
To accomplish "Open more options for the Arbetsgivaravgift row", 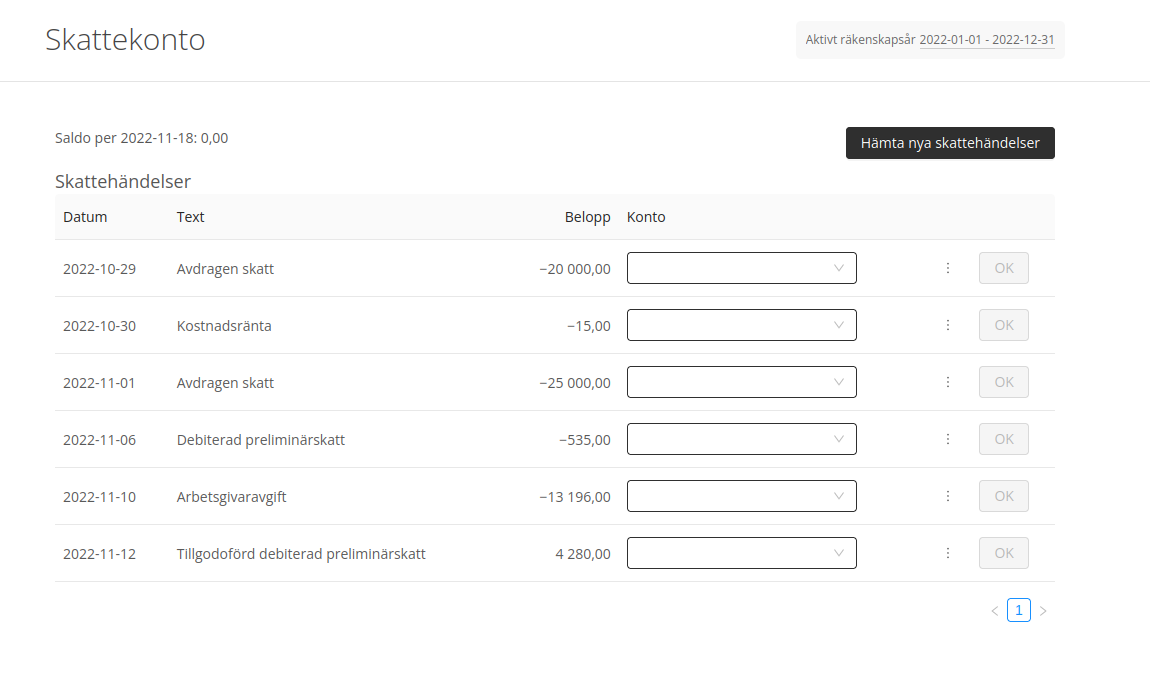I will point(947,496).
